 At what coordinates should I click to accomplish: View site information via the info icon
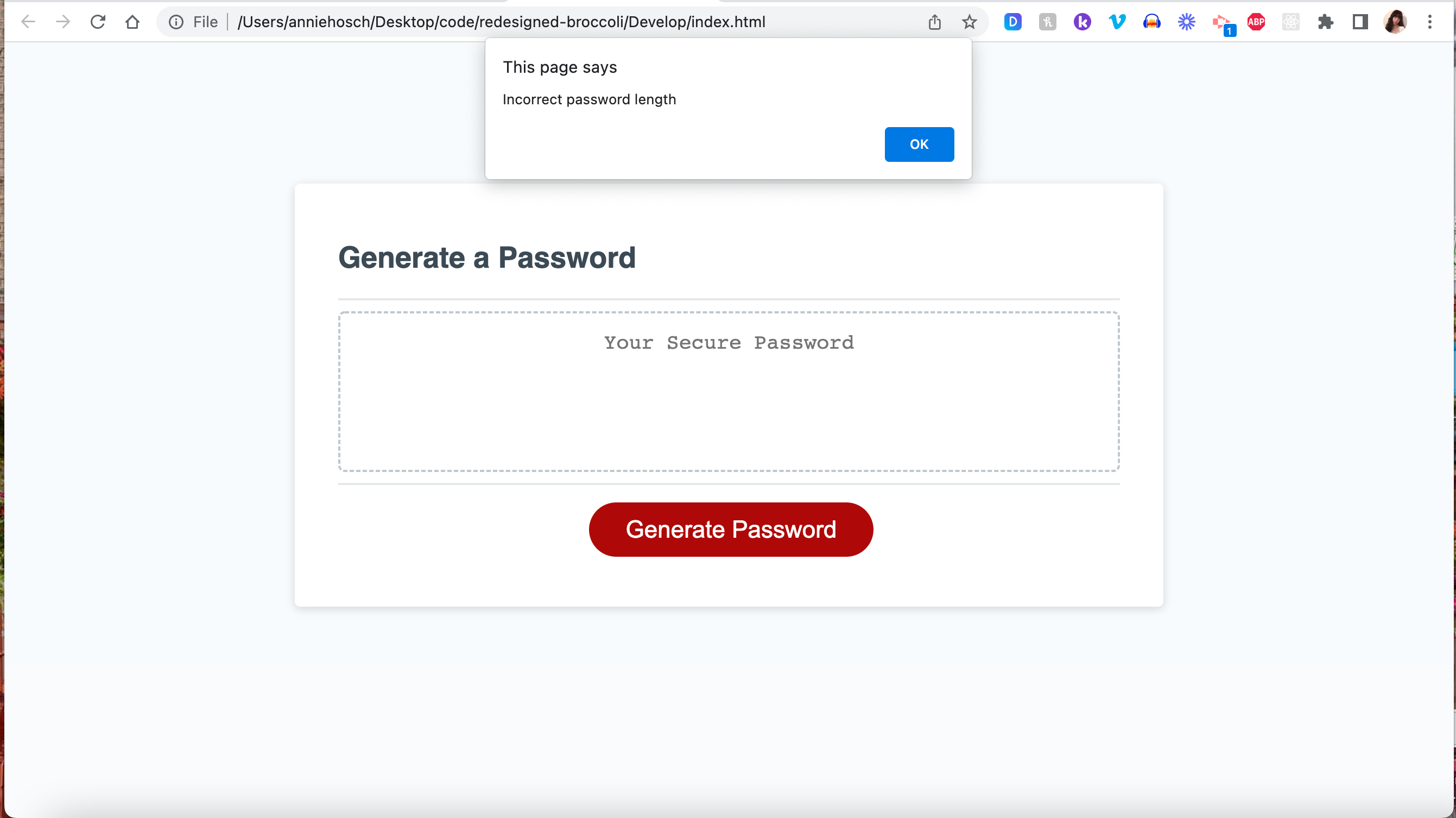177,22
